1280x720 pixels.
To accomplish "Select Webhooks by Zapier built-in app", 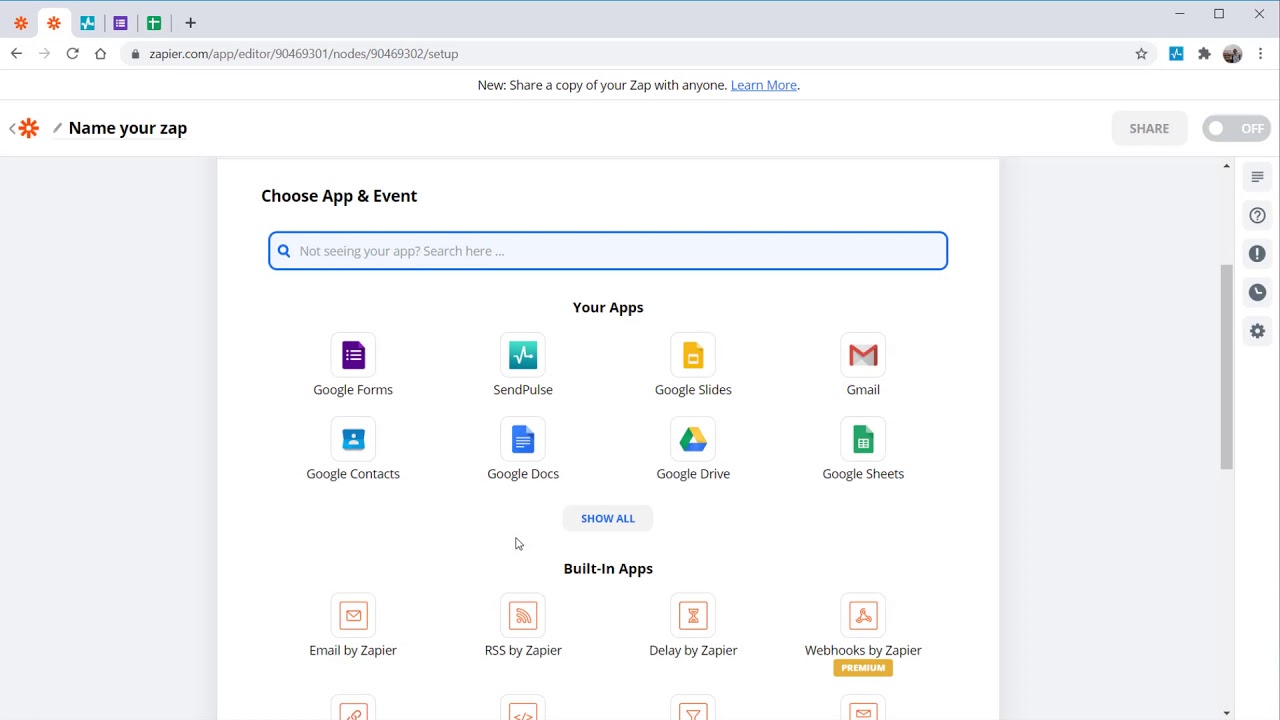I will [x=863, y=615].
